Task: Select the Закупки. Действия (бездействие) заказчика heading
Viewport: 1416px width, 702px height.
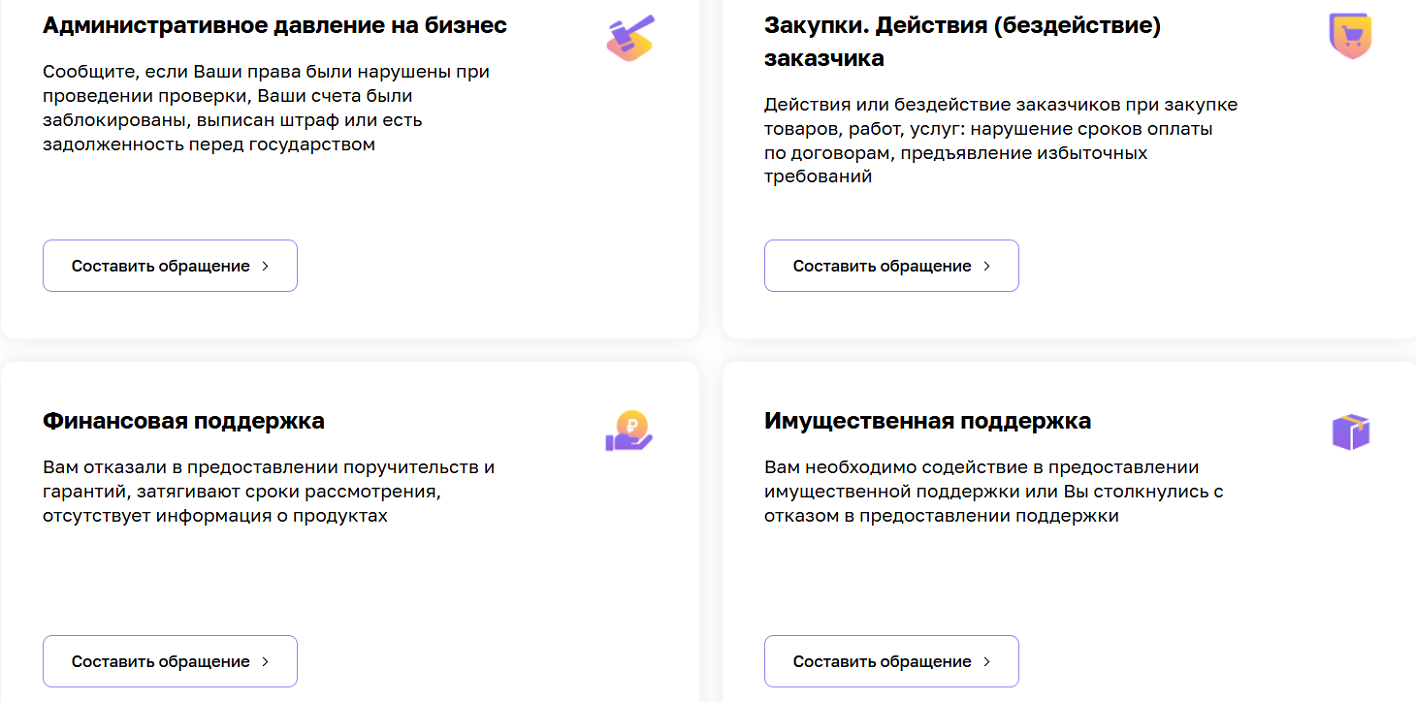Action: point(962,41)
